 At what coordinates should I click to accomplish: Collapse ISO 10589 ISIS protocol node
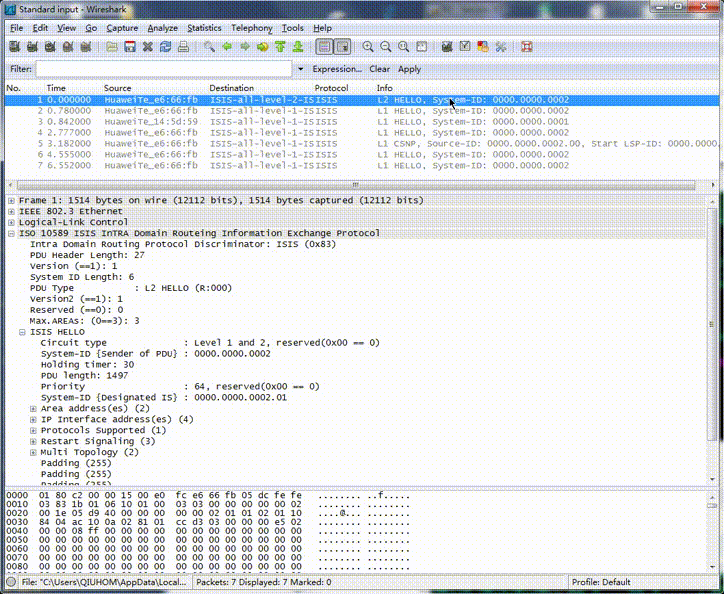(11, 234)
